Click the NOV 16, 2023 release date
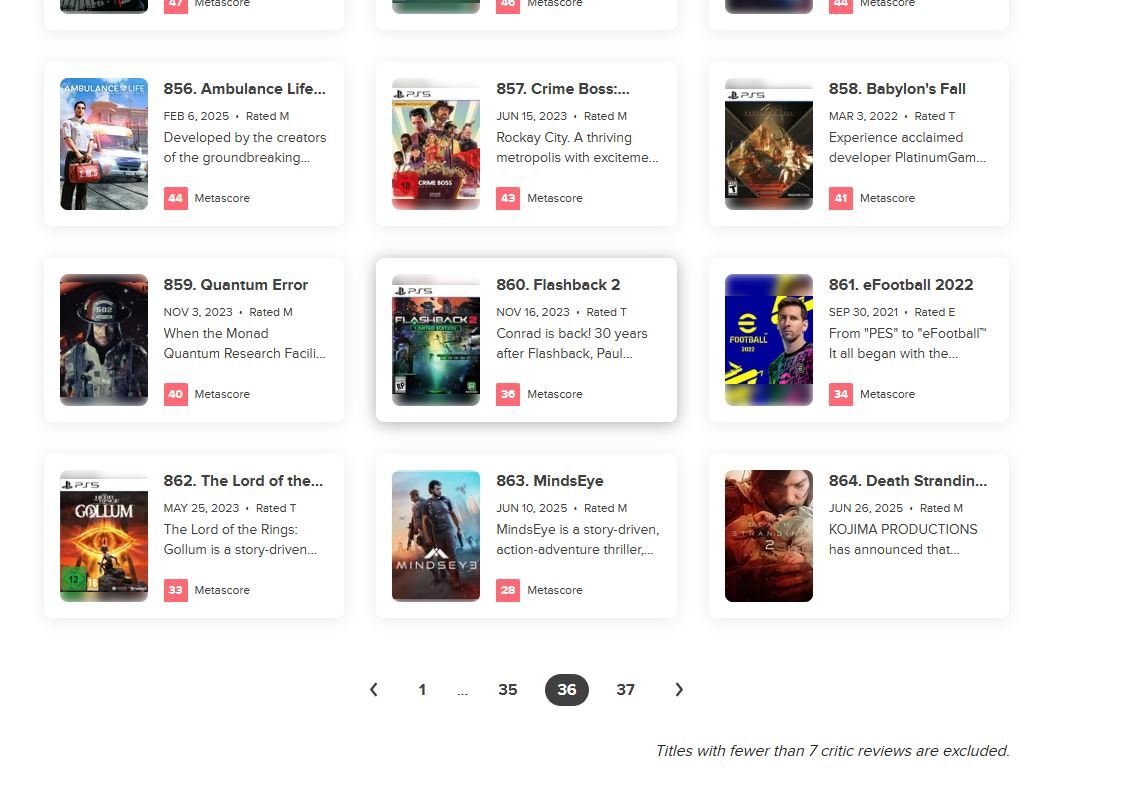The image size is (1124, 807). pyautogui.click(x=533, y=312)
